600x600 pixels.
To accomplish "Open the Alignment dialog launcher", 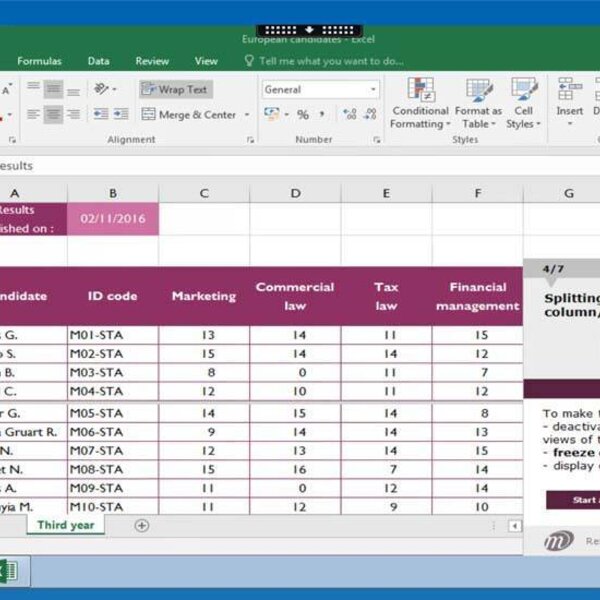I will click(250, 140).
